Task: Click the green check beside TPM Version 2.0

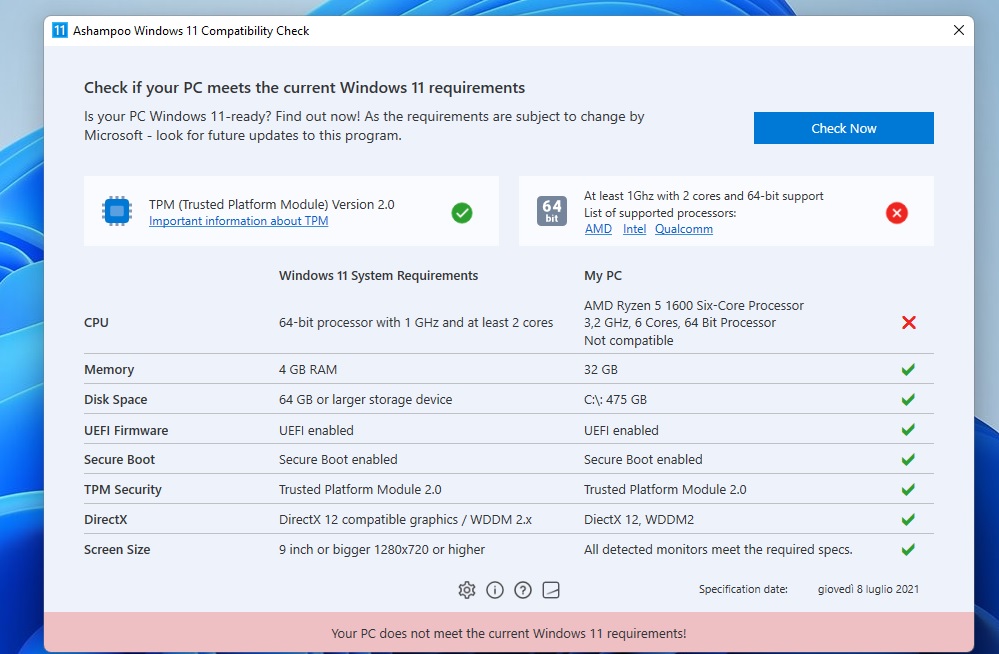Action: (462, 213)
